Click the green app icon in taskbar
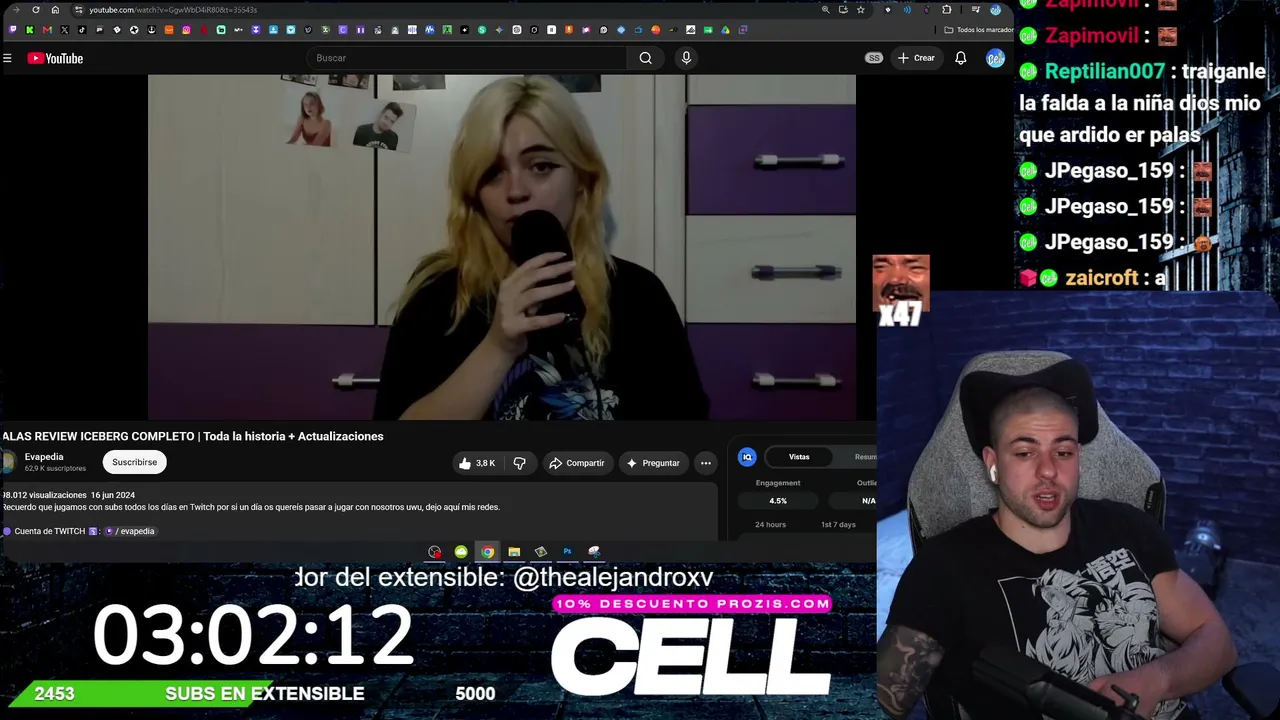The image size is (1280, 720). point(461,552)
